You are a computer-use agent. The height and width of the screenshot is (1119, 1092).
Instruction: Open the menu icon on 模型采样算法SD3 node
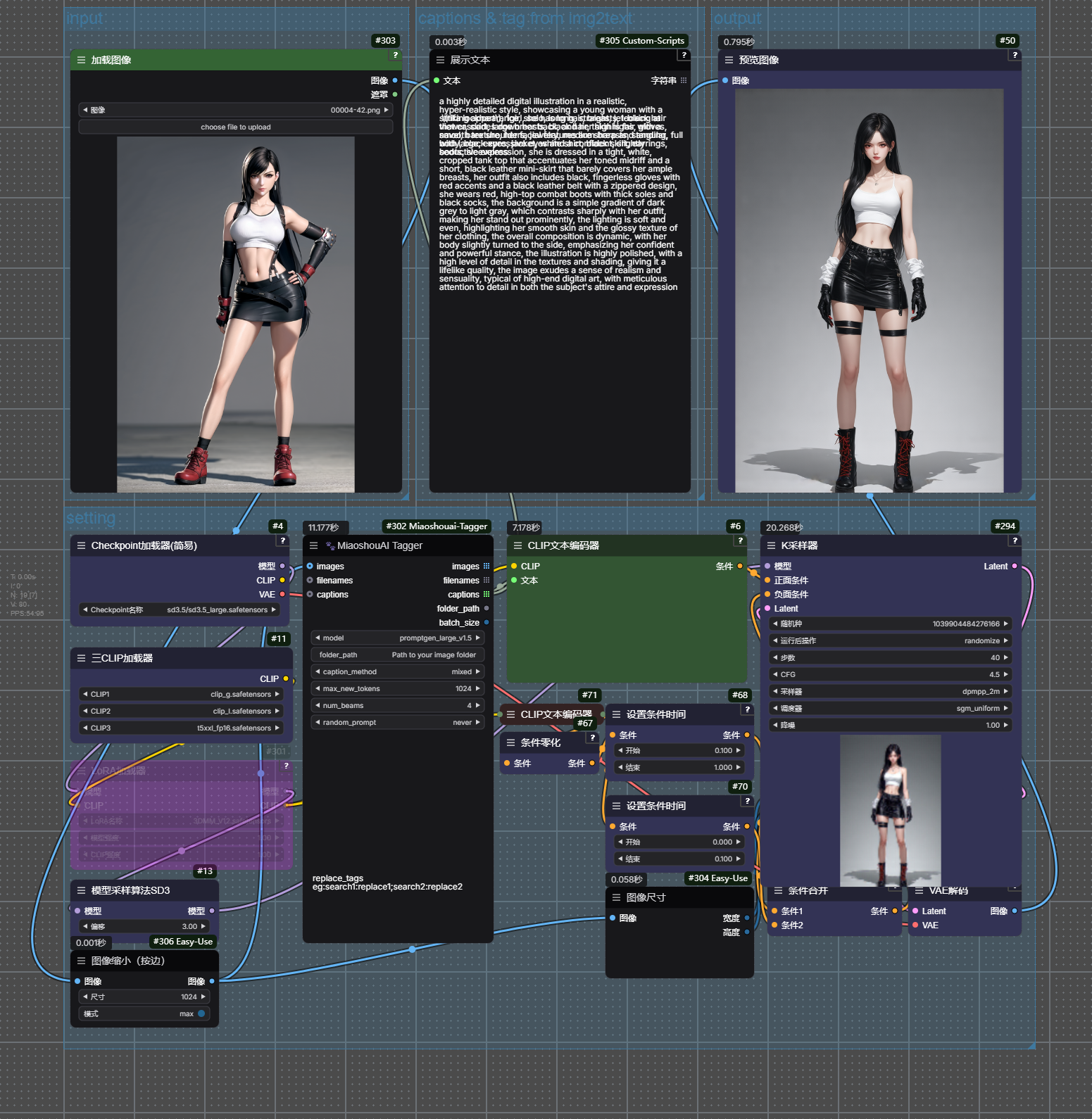pos(81,891)
